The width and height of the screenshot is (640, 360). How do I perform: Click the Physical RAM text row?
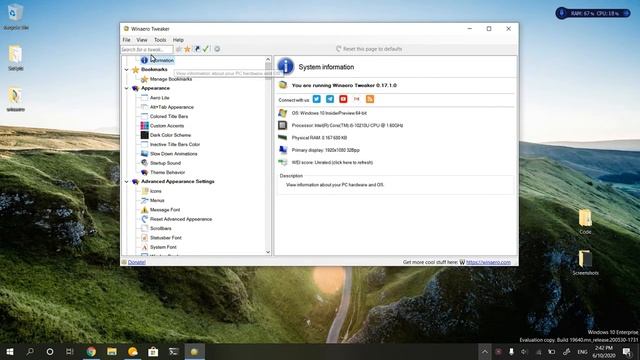click(319, 138)
